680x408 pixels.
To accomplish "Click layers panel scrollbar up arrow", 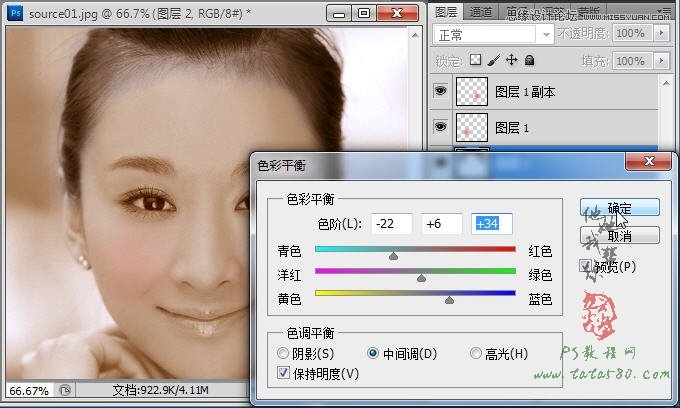I will pyautogui.click(x=666, y=82).
